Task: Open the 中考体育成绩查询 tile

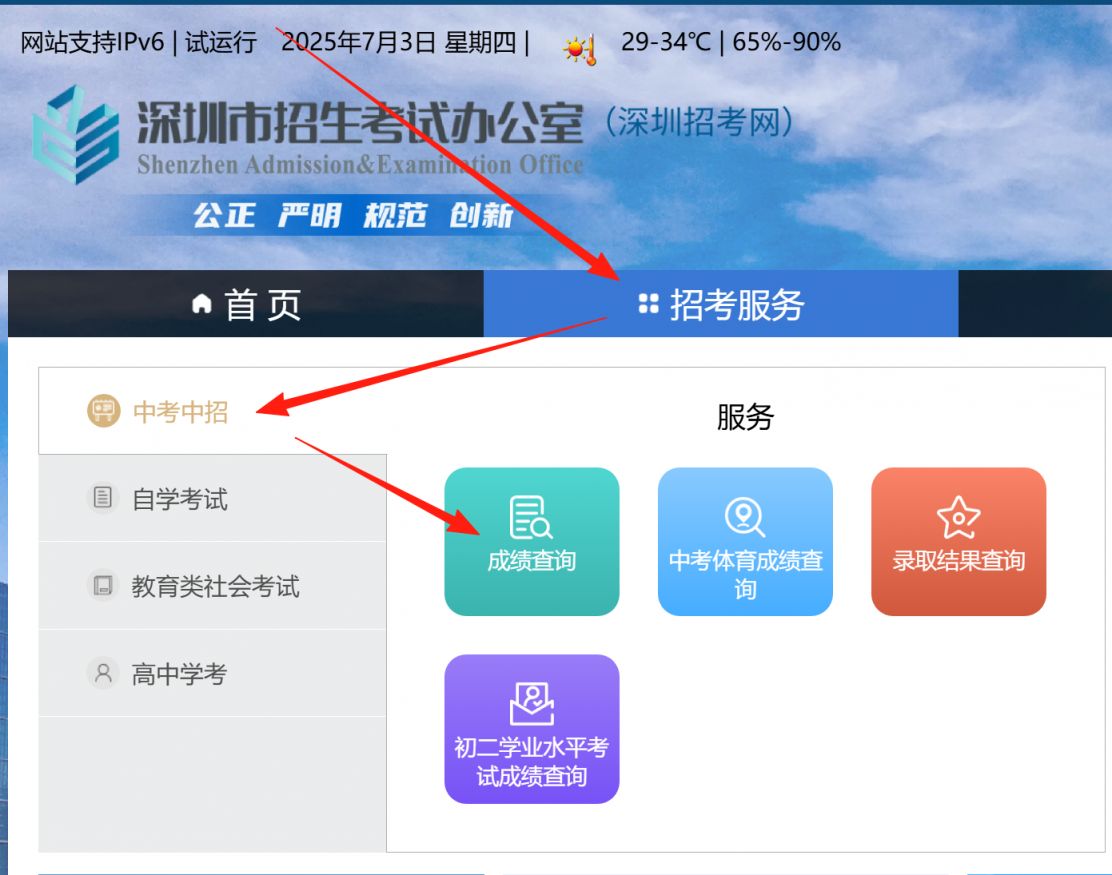Action: point(745,542)
